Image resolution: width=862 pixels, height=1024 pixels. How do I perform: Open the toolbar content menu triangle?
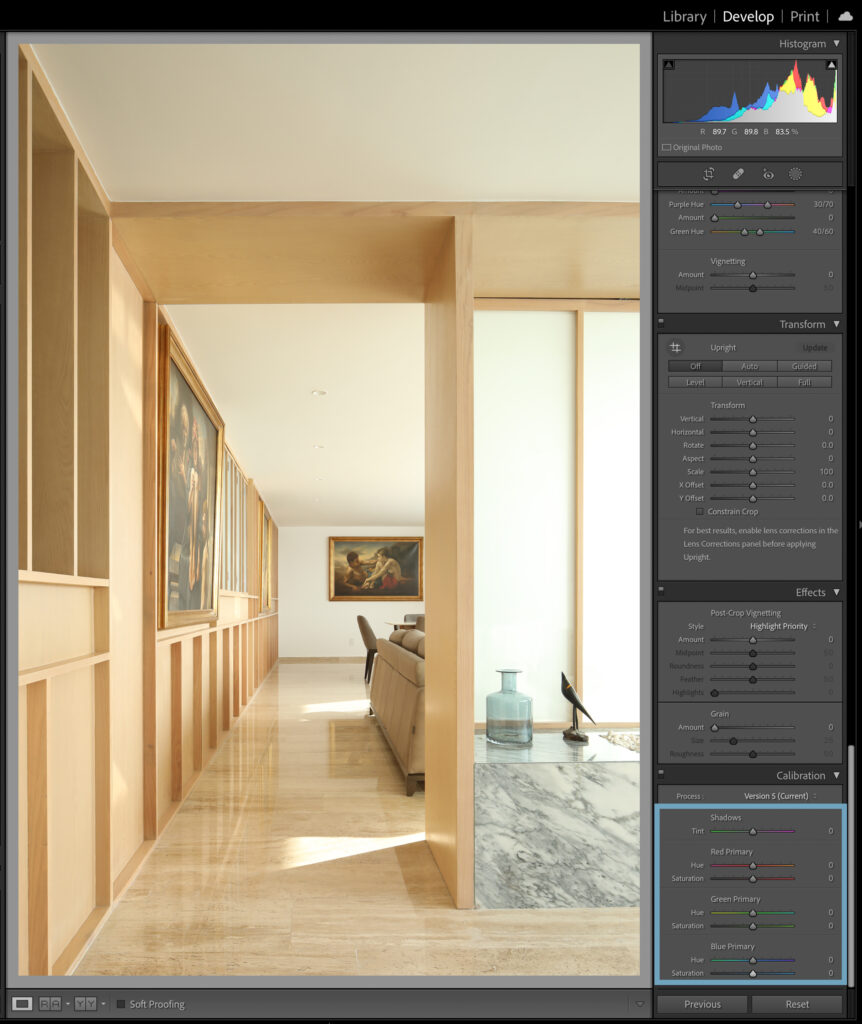(x=640, y=1004)
